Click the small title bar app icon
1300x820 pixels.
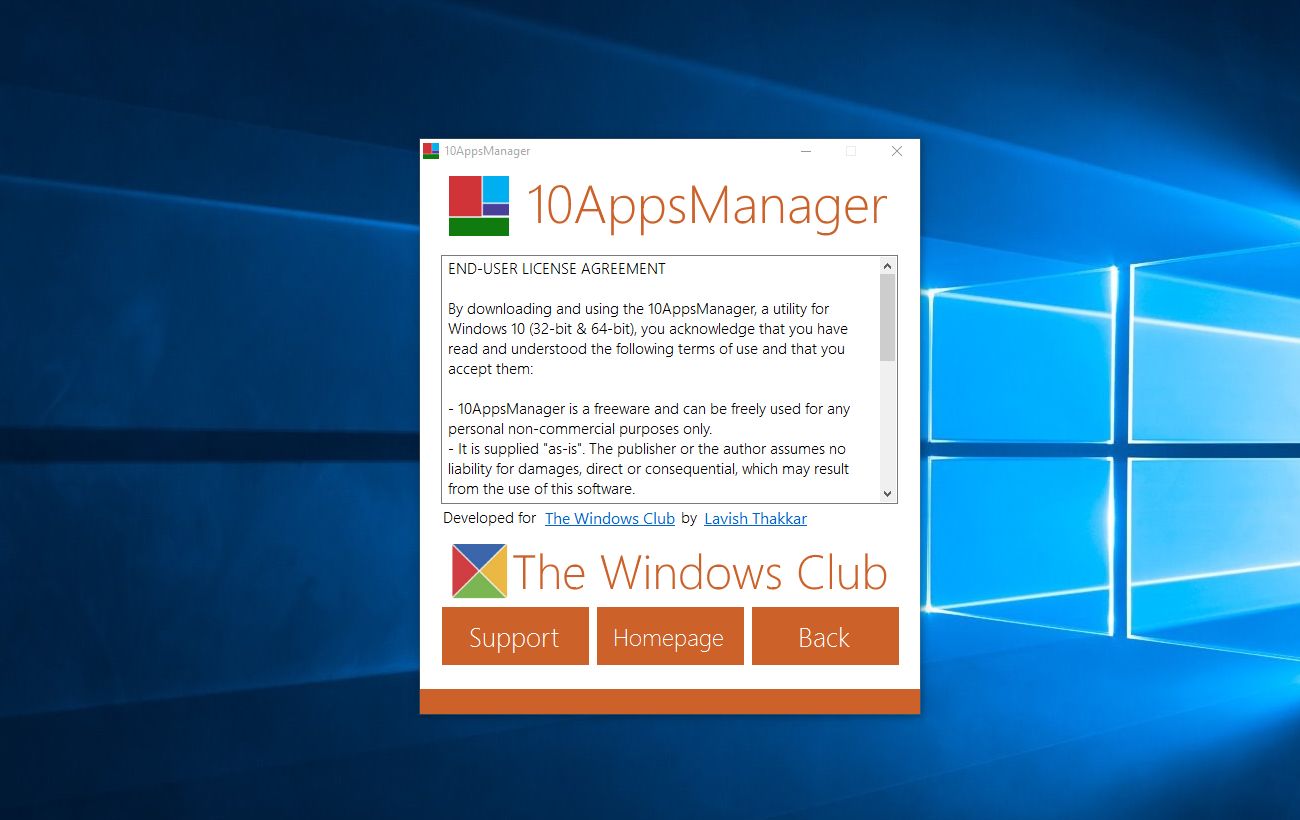click(x=431, y=151)
